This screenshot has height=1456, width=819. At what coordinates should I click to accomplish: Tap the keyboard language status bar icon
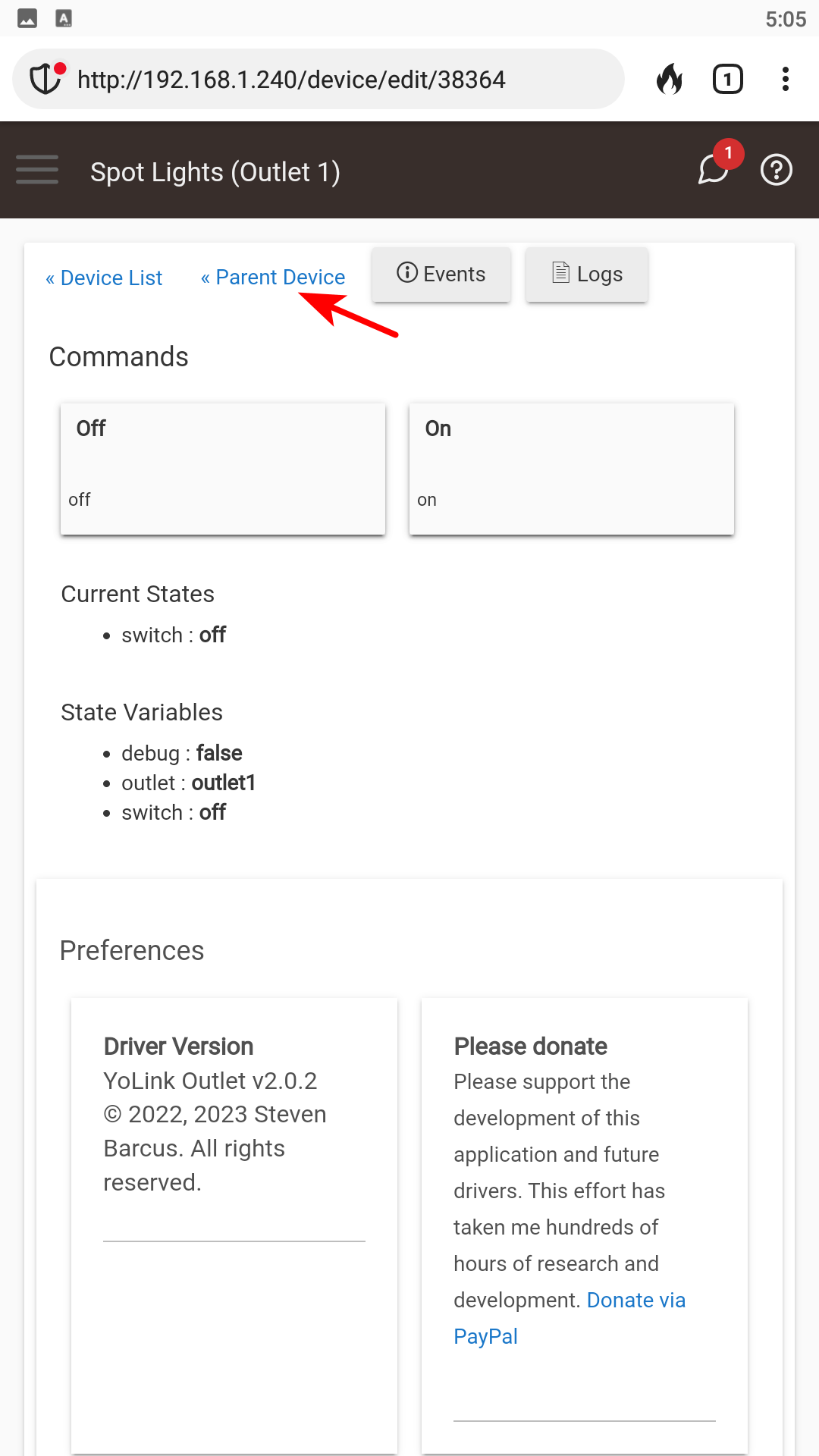pos(64,19)
